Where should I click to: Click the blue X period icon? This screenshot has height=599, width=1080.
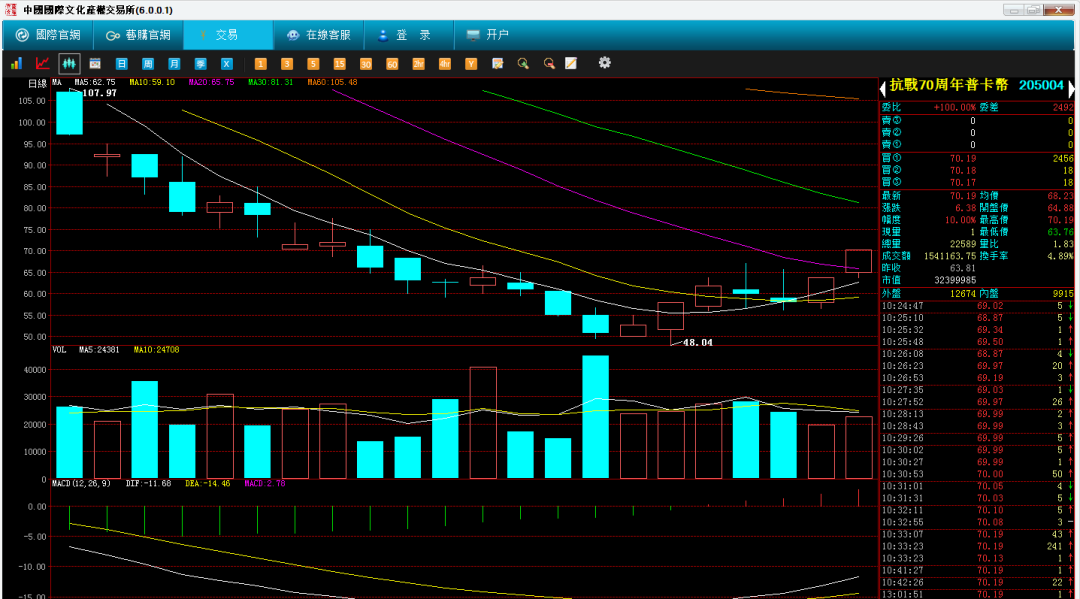pyautogui.click(x=227, y=63)
